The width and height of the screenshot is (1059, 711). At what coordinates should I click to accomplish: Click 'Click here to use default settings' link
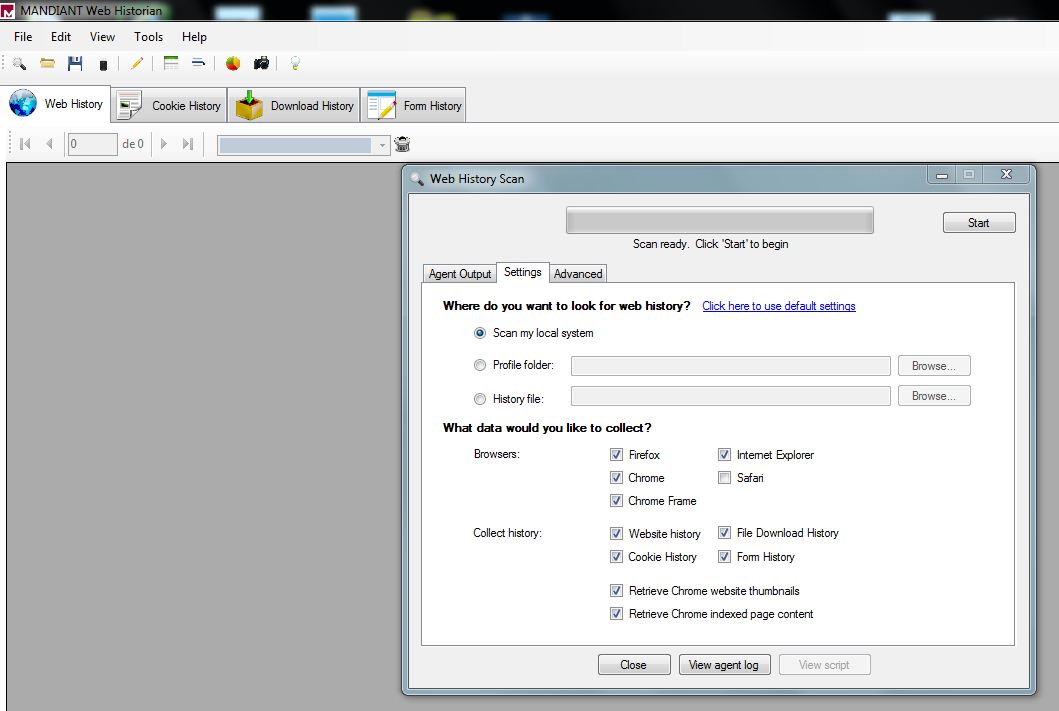[x=779, y=306]
